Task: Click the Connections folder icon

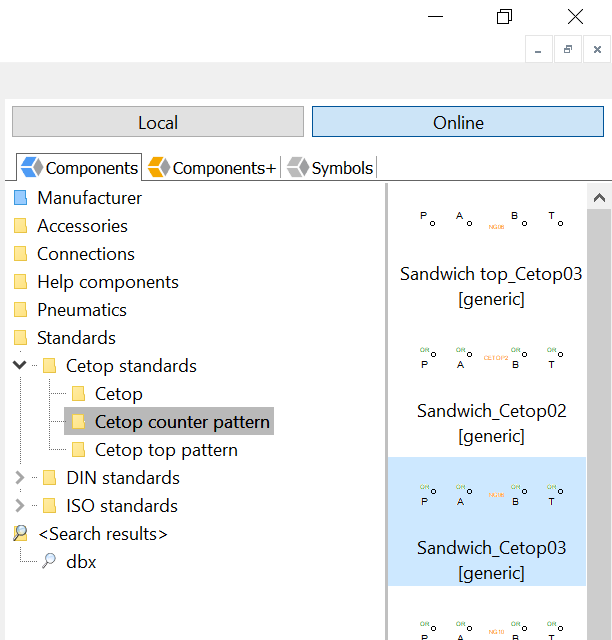Action: (x=20, y=253)
